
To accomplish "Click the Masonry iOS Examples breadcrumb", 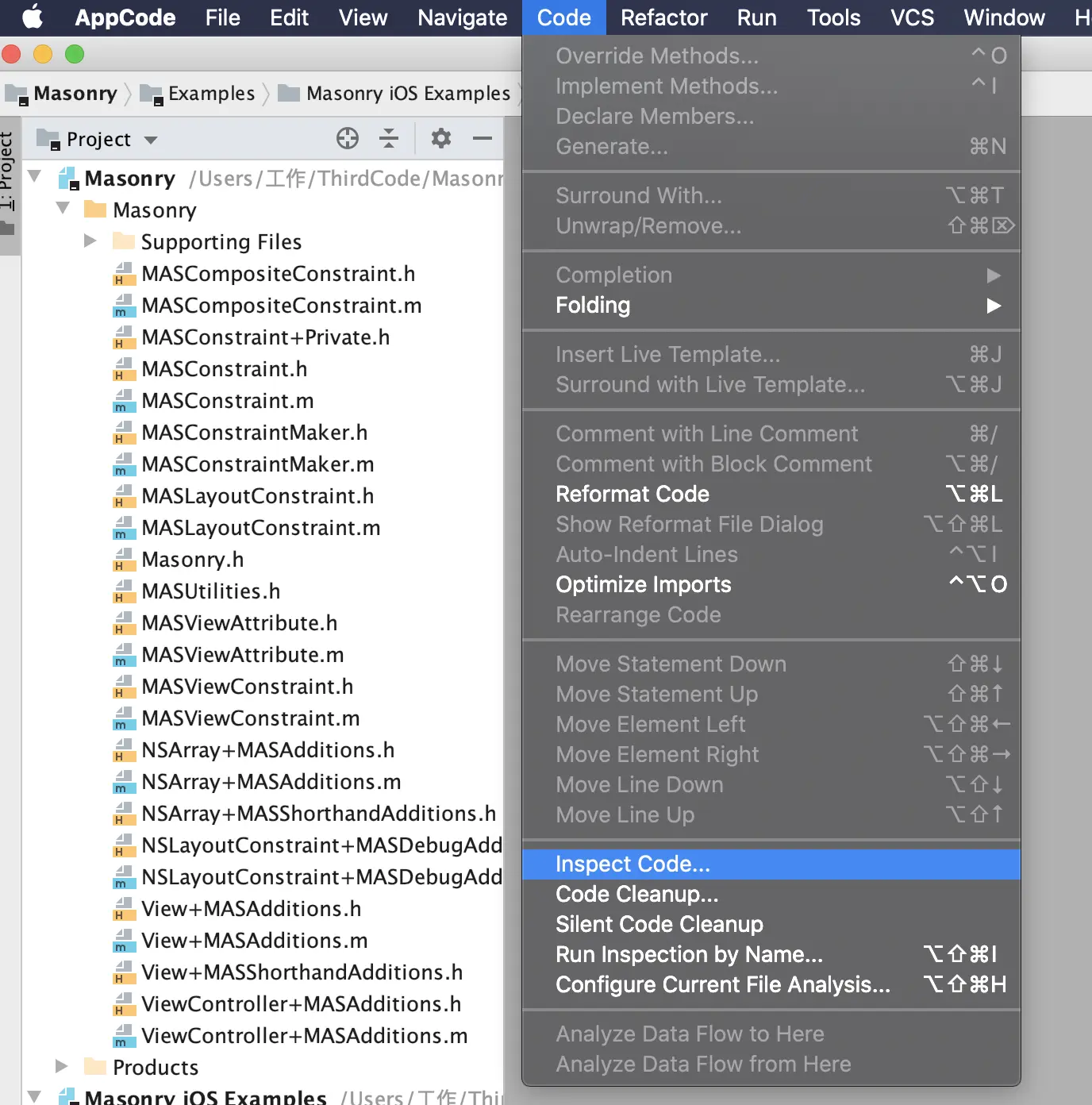I will 408,94.
